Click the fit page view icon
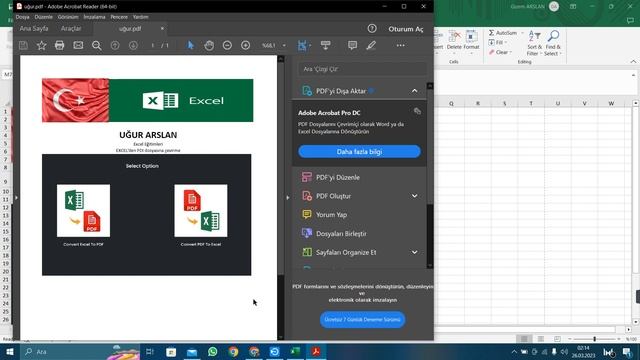 [x=302, y=45]
